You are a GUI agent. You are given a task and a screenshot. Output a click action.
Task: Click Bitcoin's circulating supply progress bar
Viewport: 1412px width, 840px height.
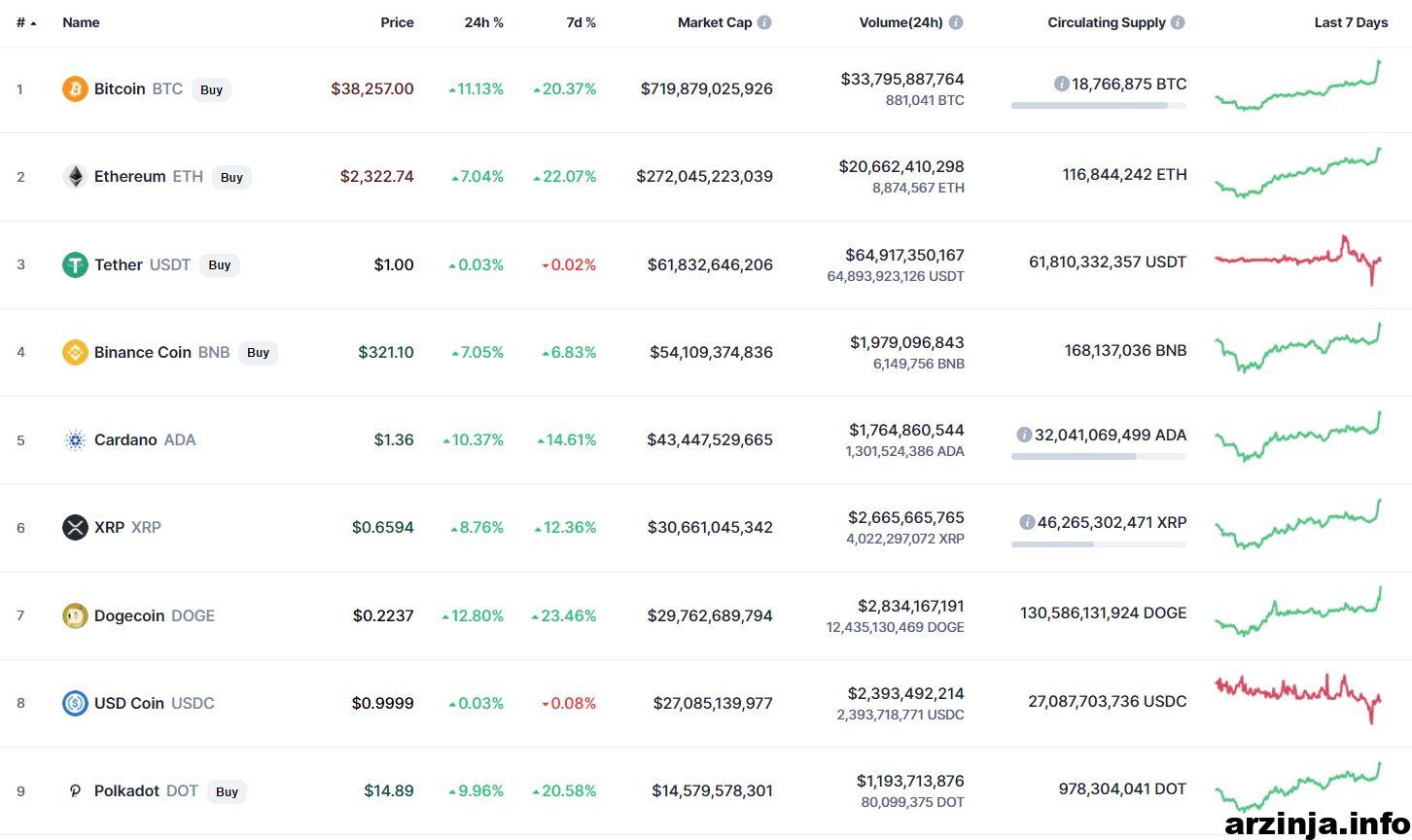[x=1099, y=105]
